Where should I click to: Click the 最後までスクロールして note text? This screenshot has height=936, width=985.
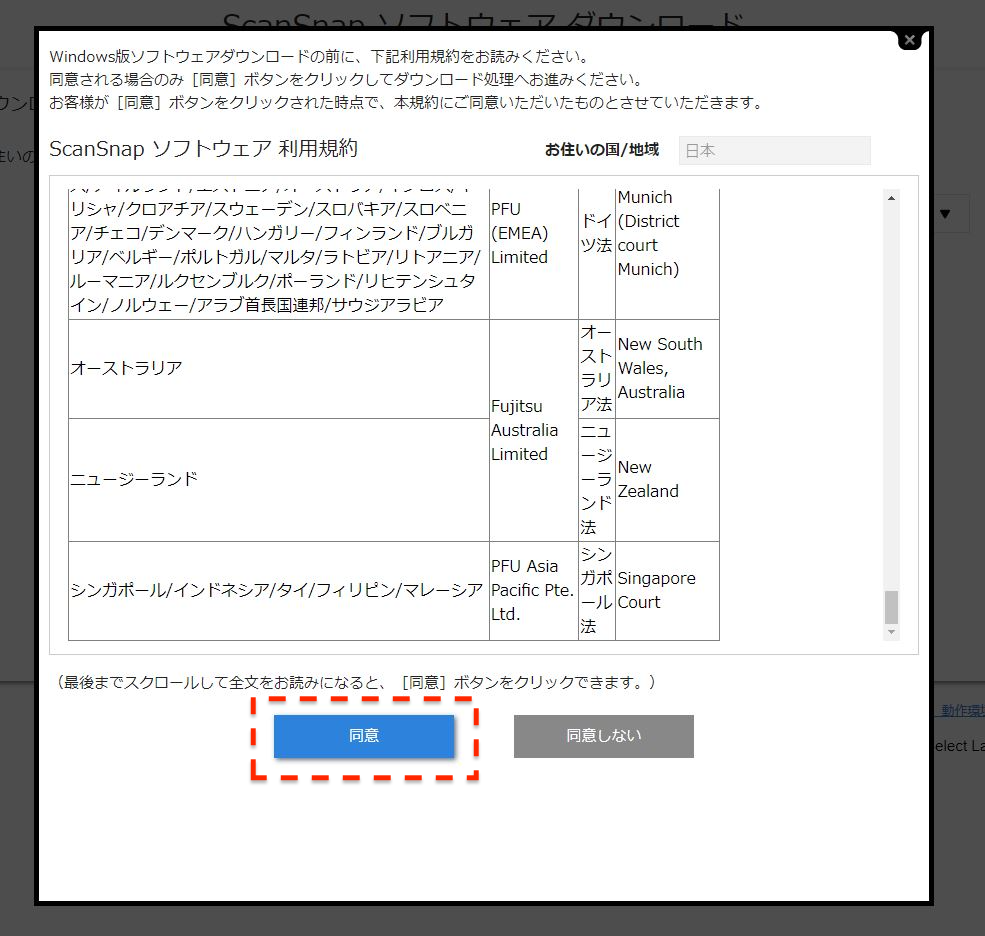pos(356,682)
